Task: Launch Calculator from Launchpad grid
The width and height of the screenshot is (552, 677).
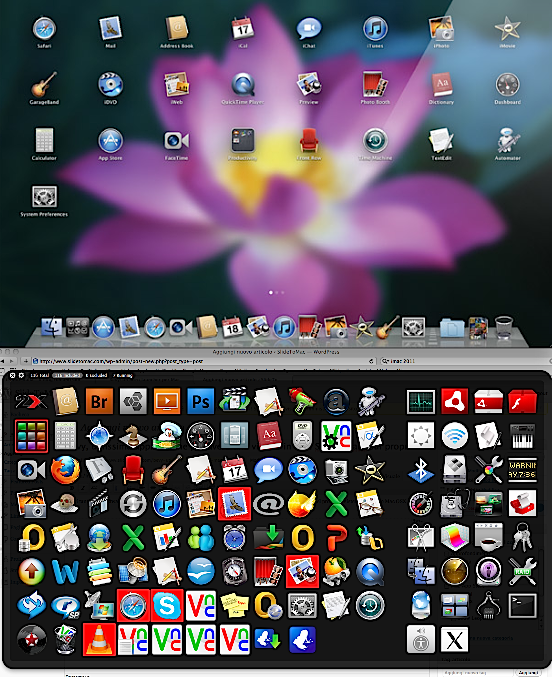Action: coord(44,140)
